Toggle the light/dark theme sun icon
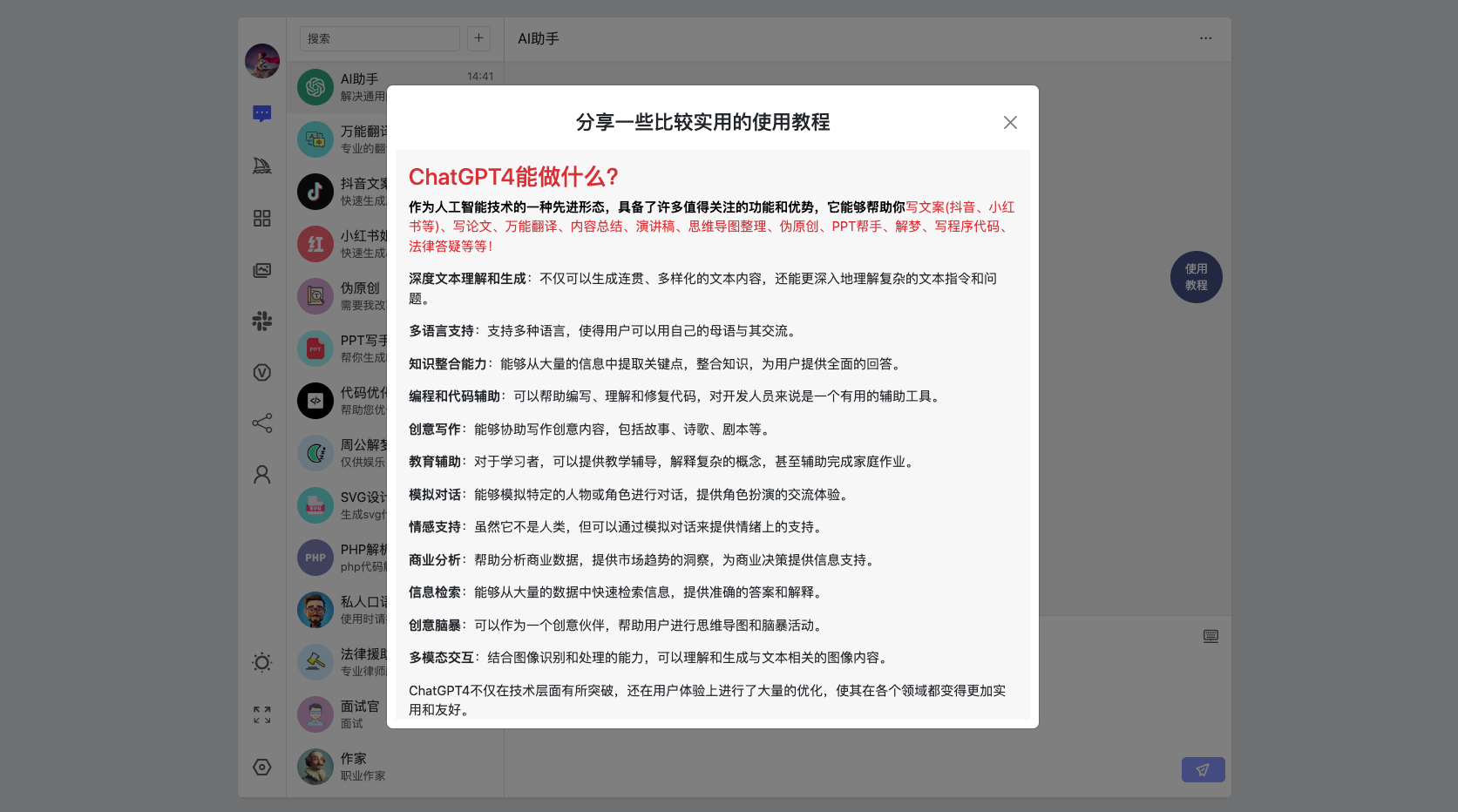1458x812 pixels. (x=262, y=662)
